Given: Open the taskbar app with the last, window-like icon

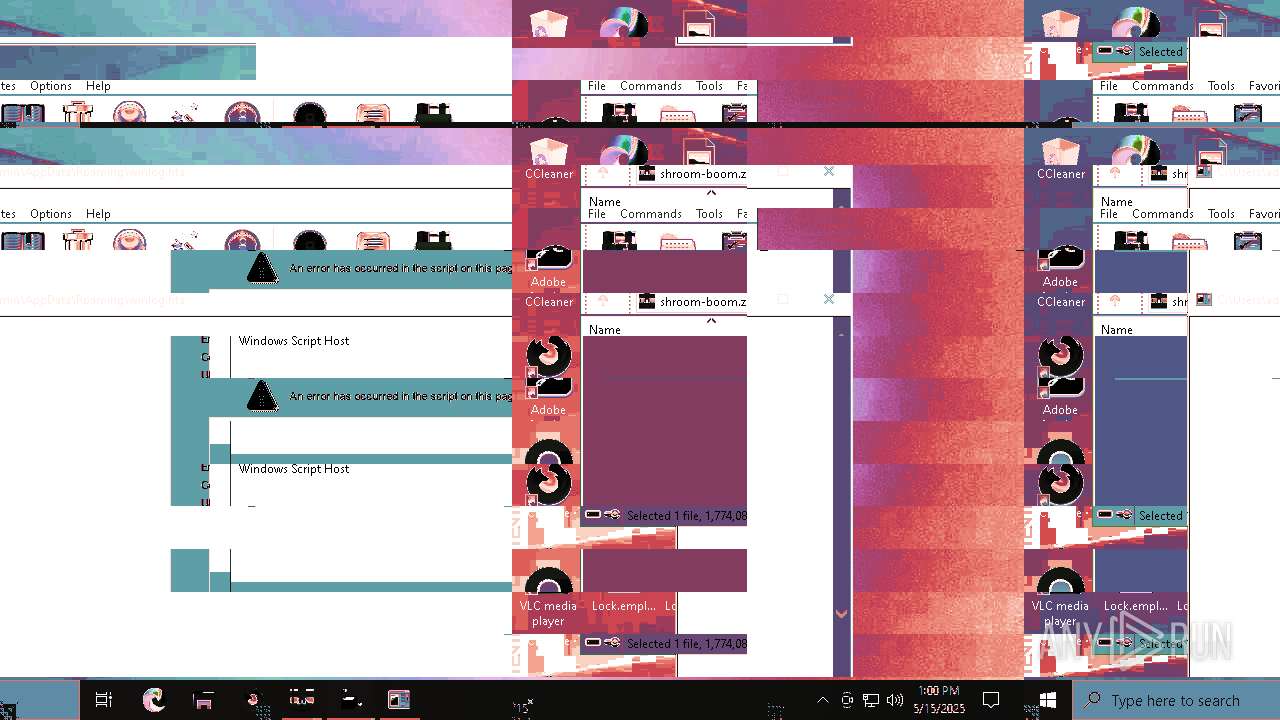Looking at the screenshot, I should pos(399,700).
